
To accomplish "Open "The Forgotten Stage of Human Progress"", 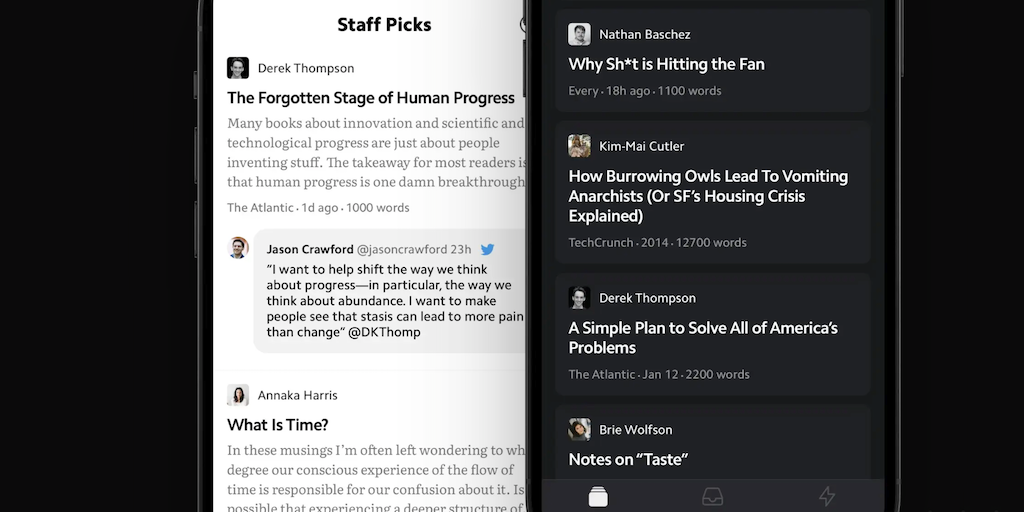I will pos(370,98).
